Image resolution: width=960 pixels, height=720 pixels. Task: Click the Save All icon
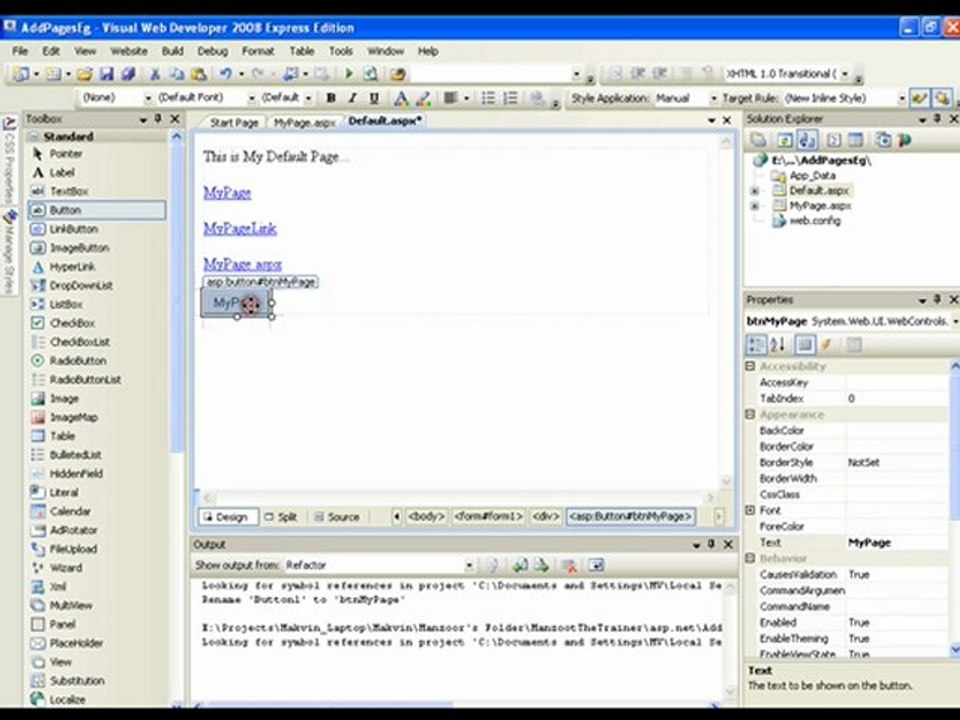(128, 74)
